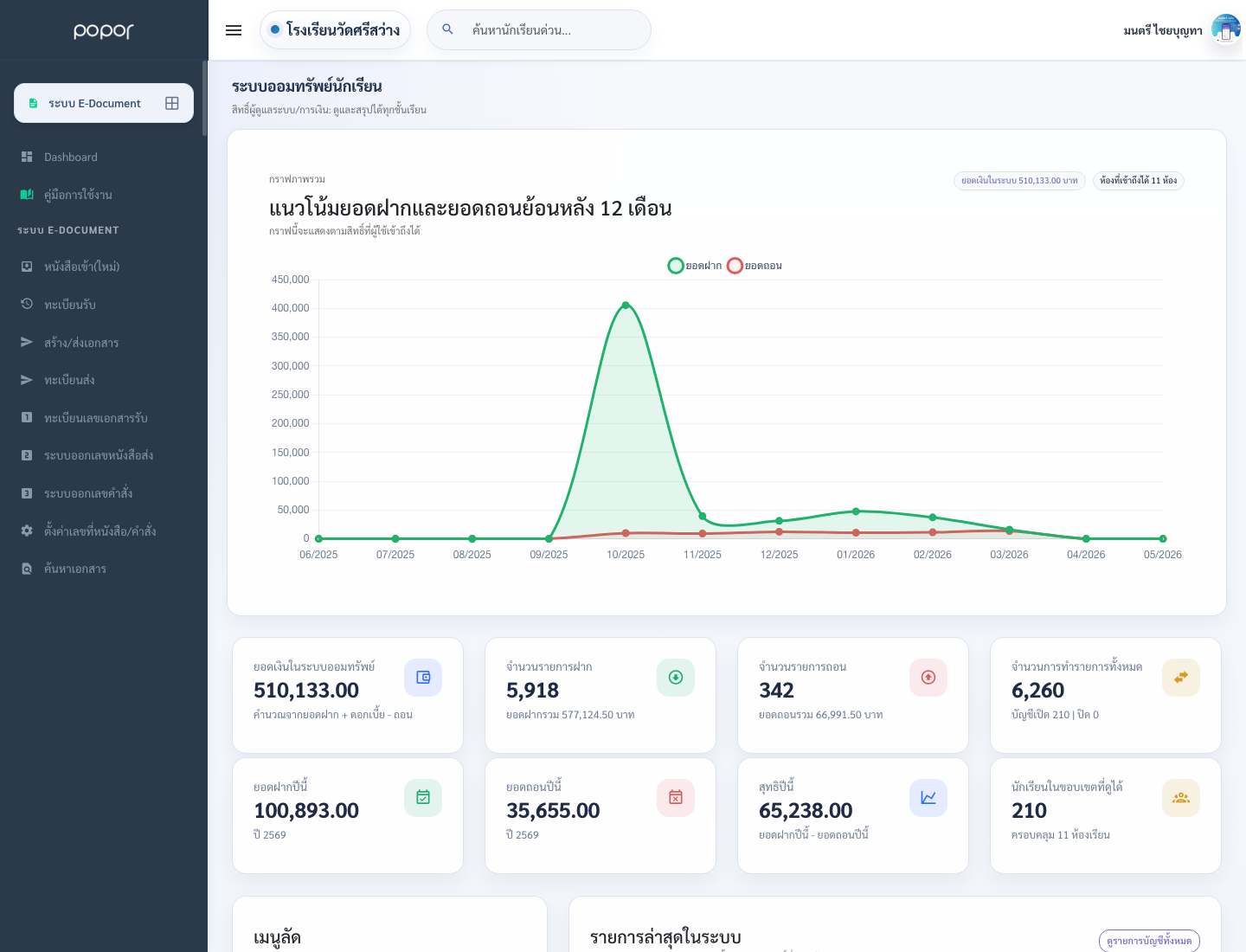Screen dimensions: 1246x952
Task: Open the Dashboard menu item
Action: tap(104, 157)
